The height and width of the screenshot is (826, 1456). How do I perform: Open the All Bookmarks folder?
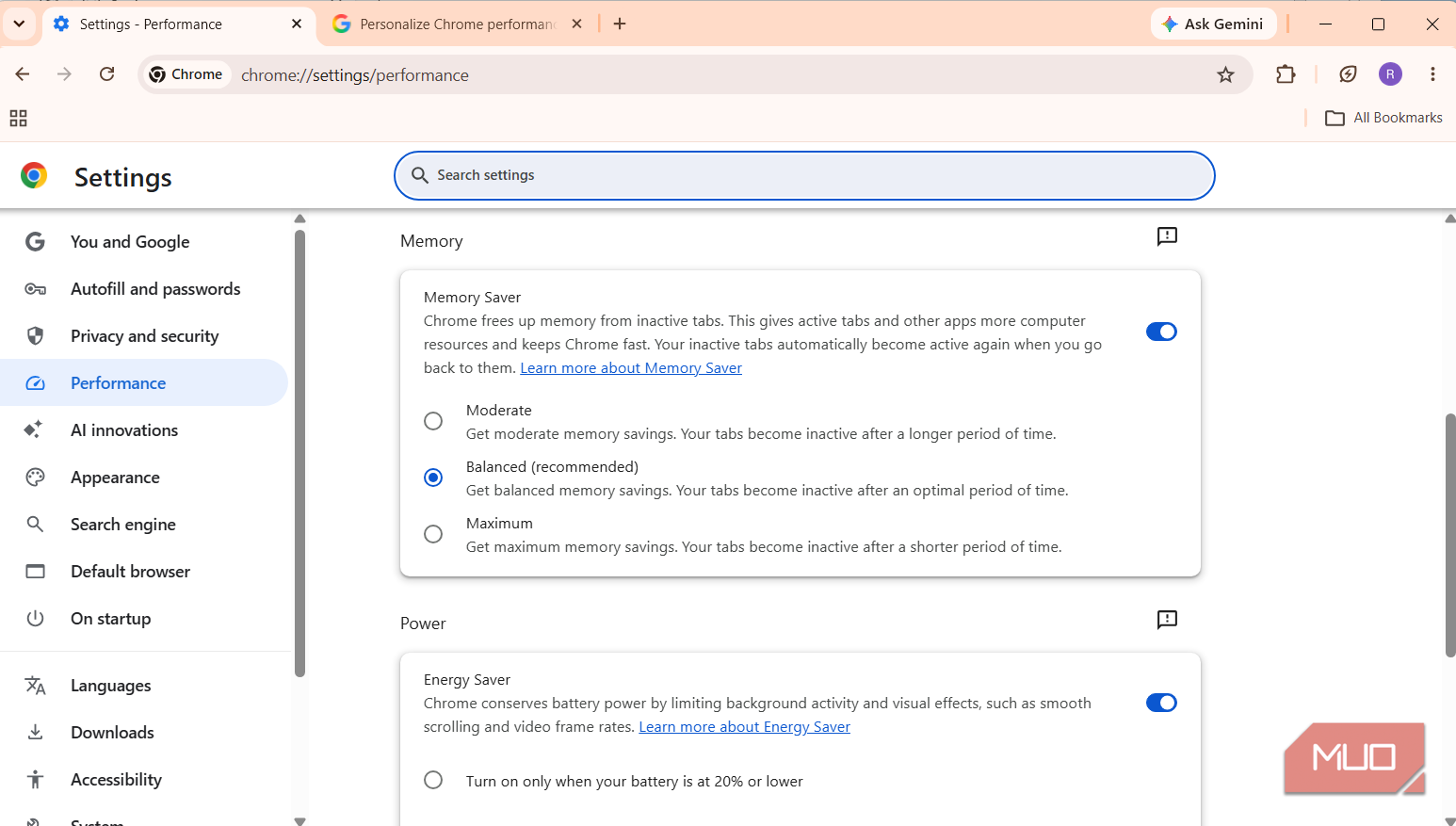coord(1383,118)
